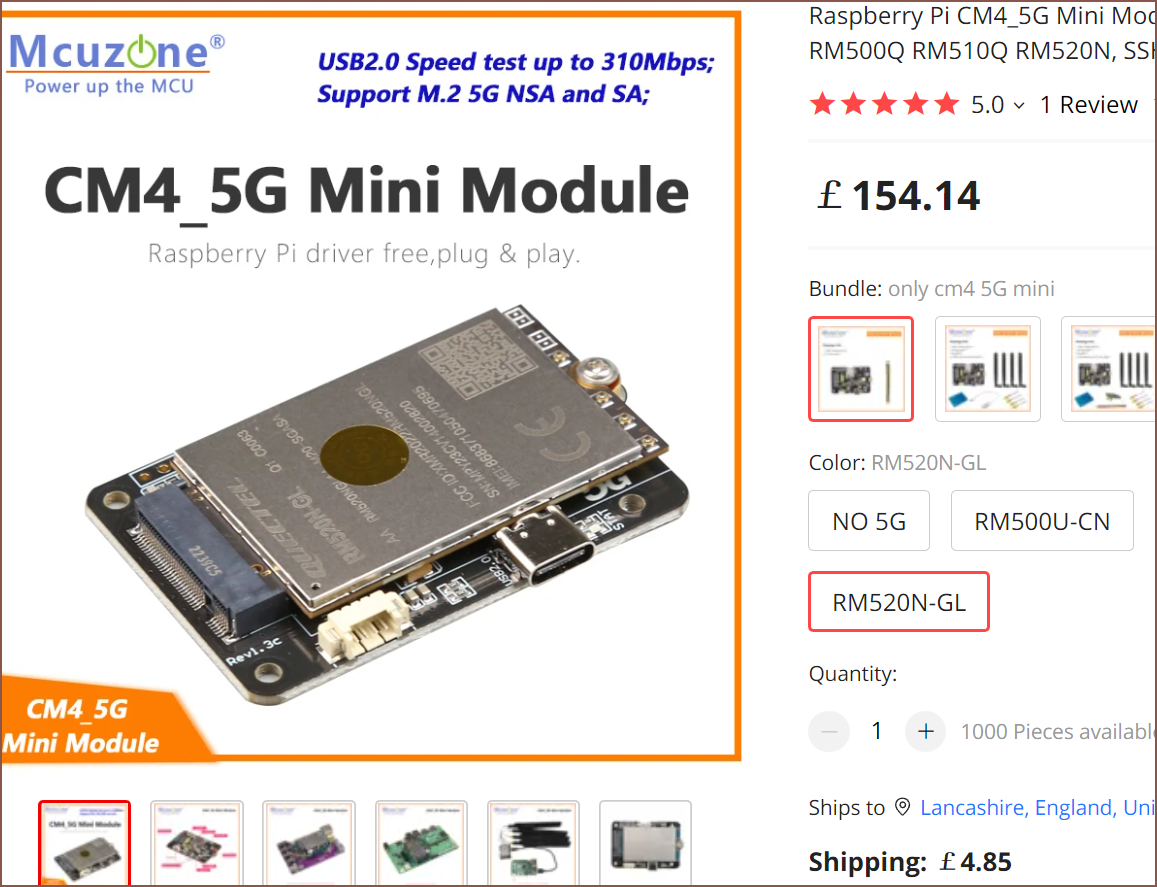The width and height of the screenshot is (1157, 887).
Task: Choose the second bundle thumbnail with four antennas
Action: pyautogui.click(x=987, y=369)
